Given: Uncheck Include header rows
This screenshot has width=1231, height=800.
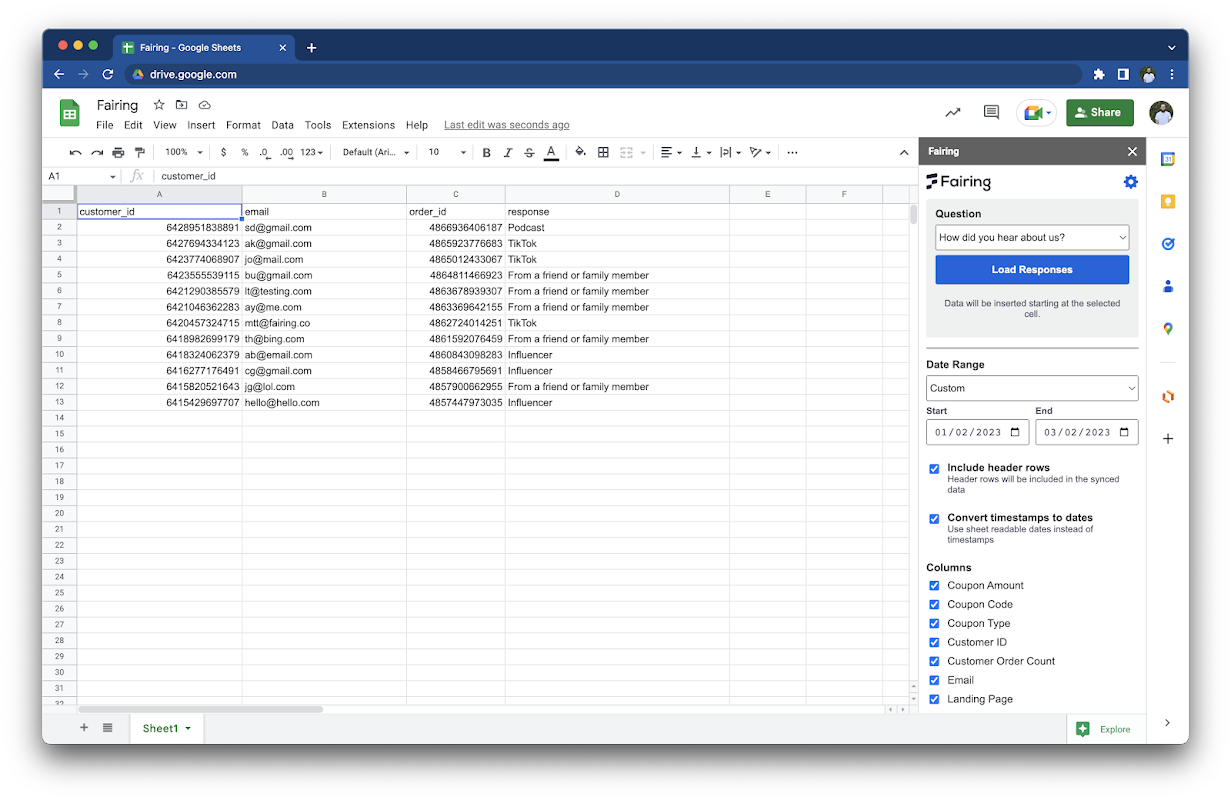Looking at the screenshot, I should point(934,468).
